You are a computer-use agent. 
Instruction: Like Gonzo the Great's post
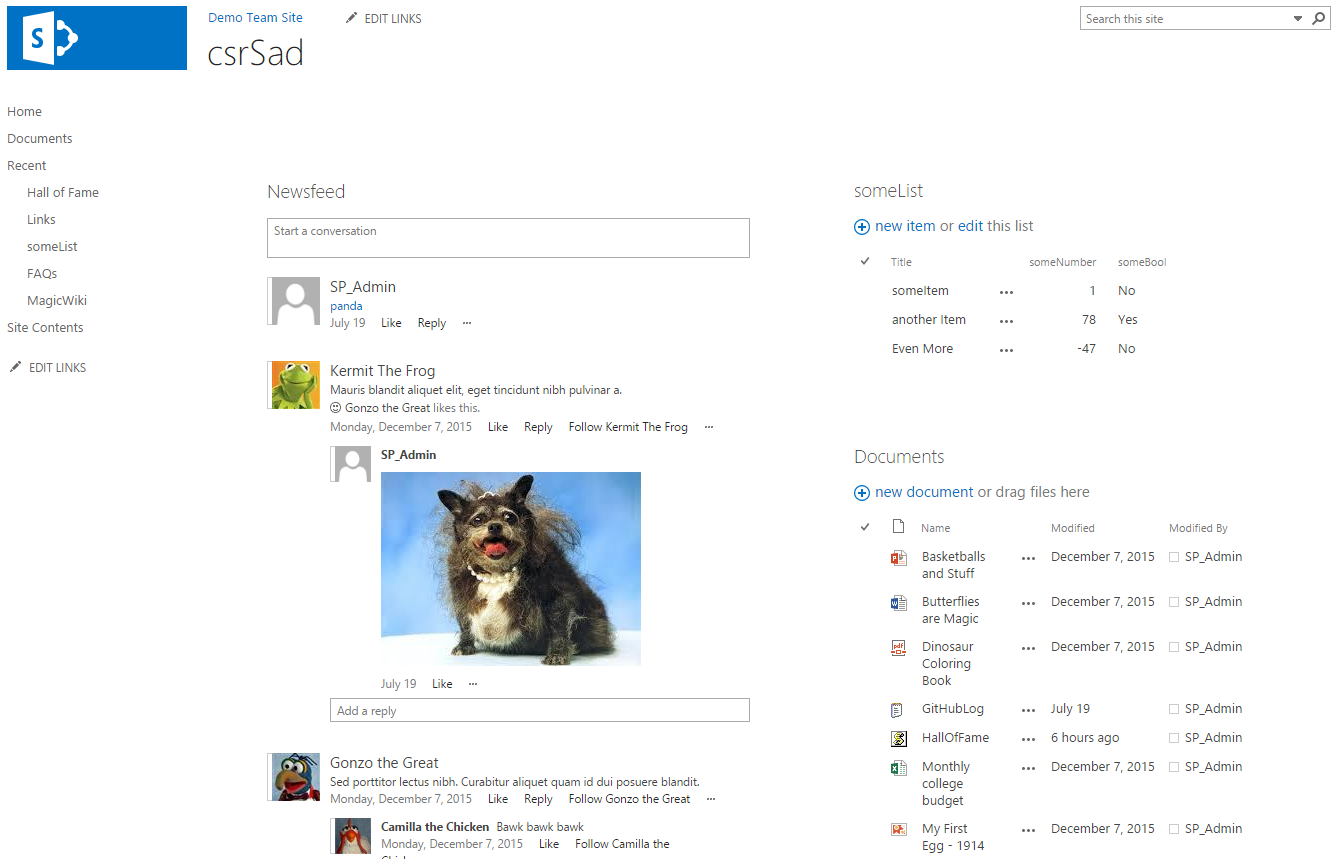(x=498, y=799)
